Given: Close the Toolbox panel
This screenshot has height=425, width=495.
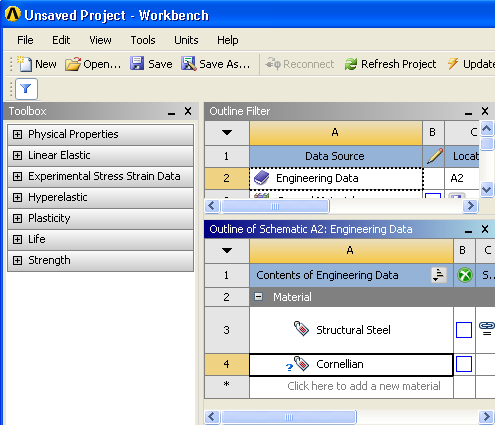Looking at the screenshot, I should [188, 111].
